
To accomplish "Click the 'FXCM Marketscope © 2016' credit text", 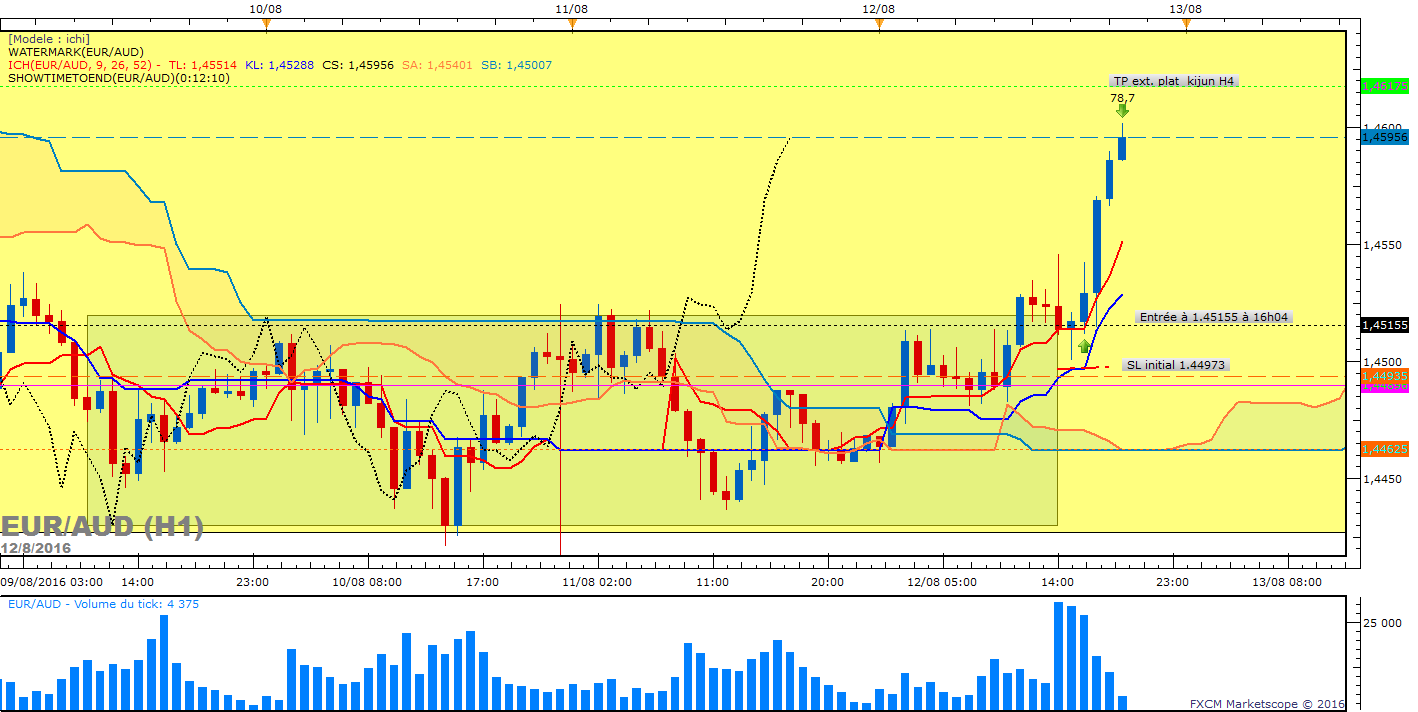I will point(1267,704).
